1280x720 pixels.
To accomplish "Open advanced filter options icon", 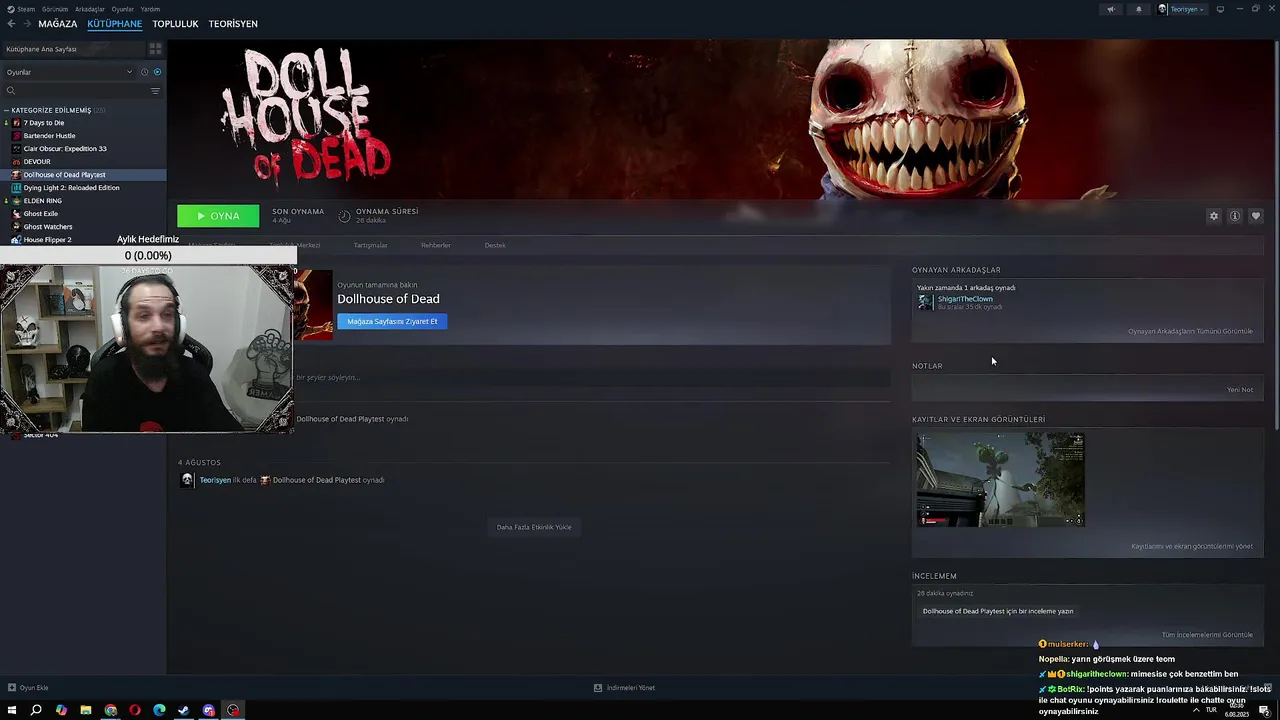I will (x=155, y=91).
